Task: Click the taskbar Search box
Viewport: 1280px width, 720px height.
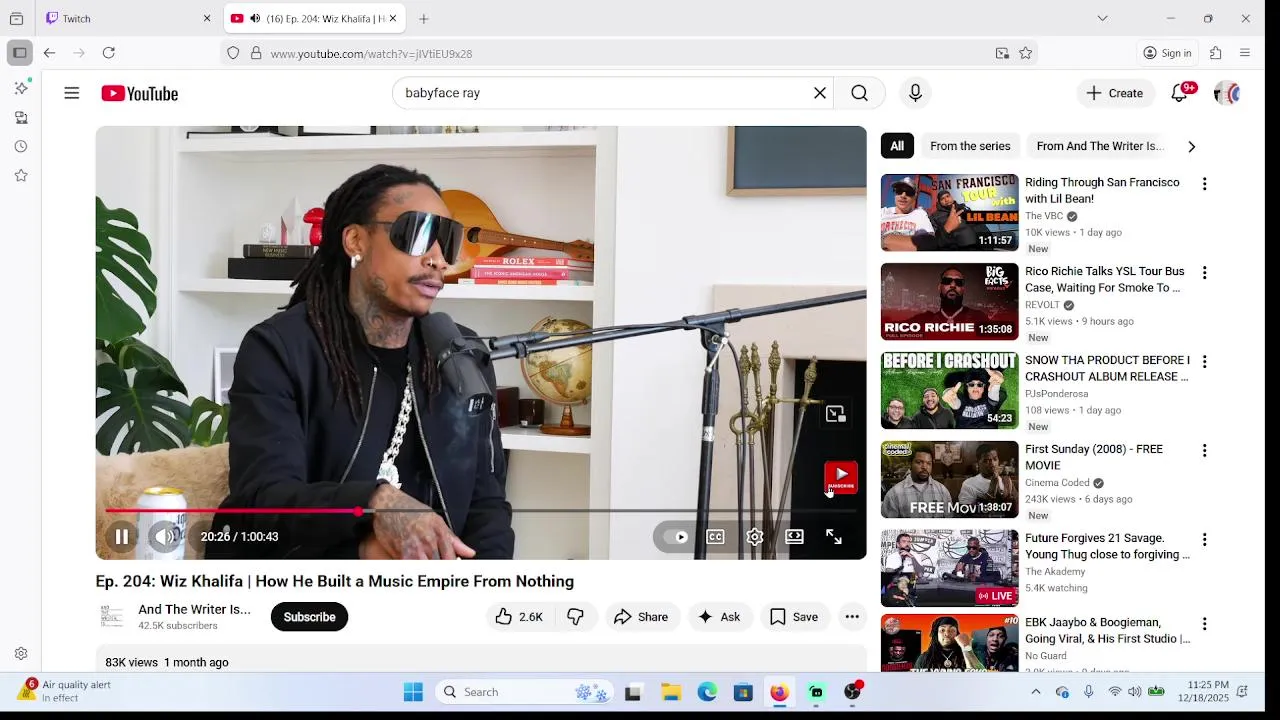Action: [x=525, y=692]
